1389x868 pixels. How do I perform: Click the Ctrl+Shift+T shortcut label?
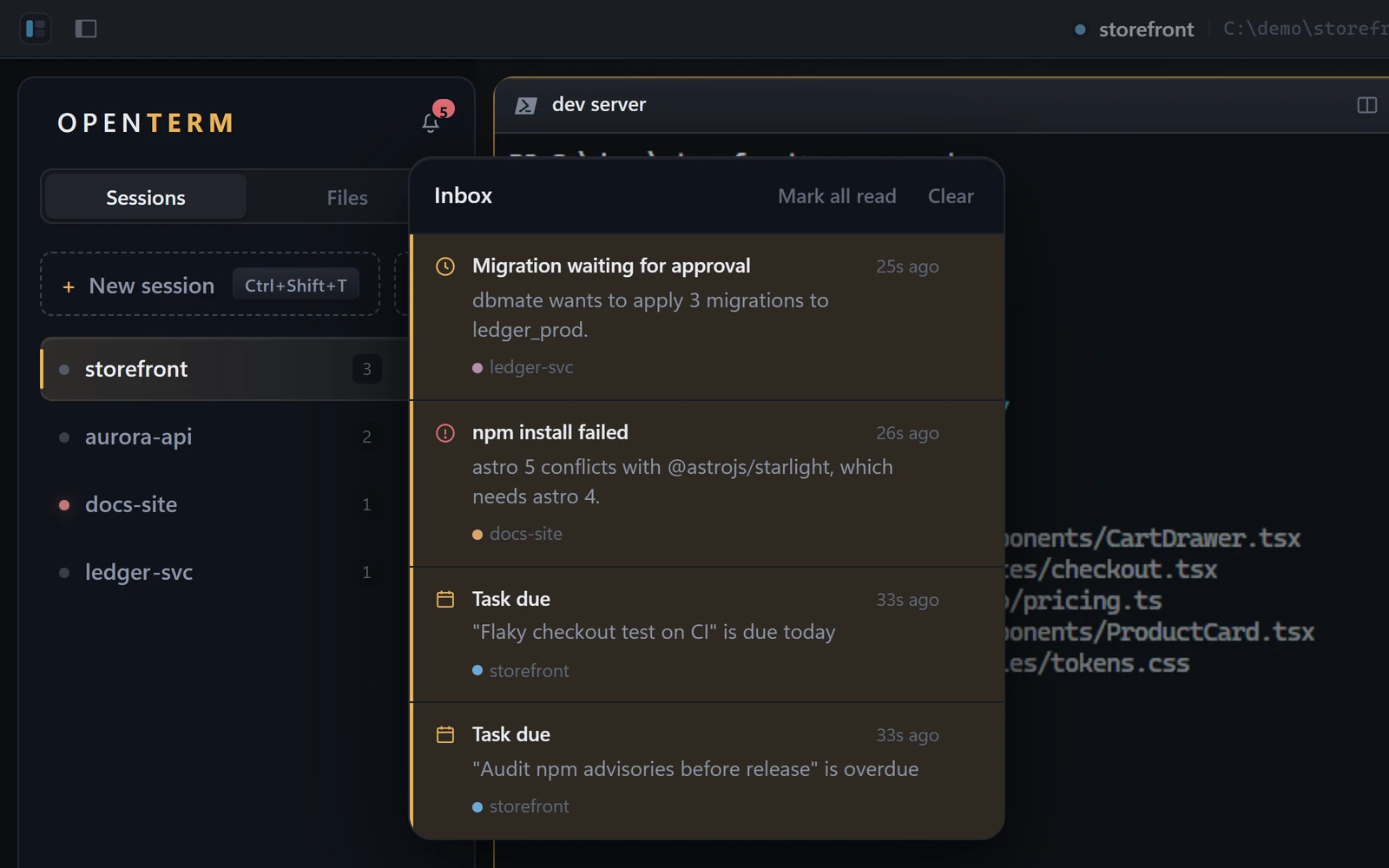tap(296, 285)
